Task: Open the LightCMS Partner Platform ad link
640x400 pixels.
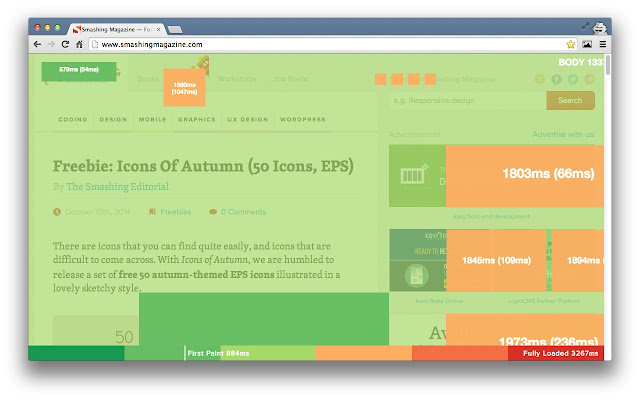Action: 544,301
